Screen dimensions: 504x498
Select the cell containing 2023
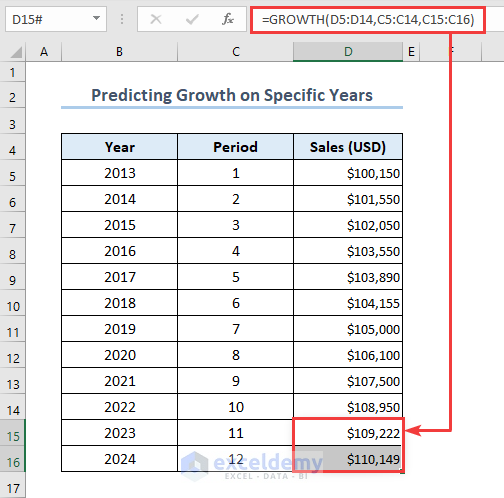pos(119,433)
